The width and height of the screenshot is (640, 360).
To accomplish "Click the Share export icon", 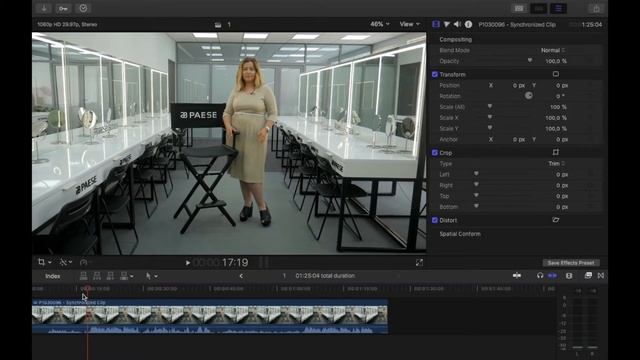I will point(596,8).
